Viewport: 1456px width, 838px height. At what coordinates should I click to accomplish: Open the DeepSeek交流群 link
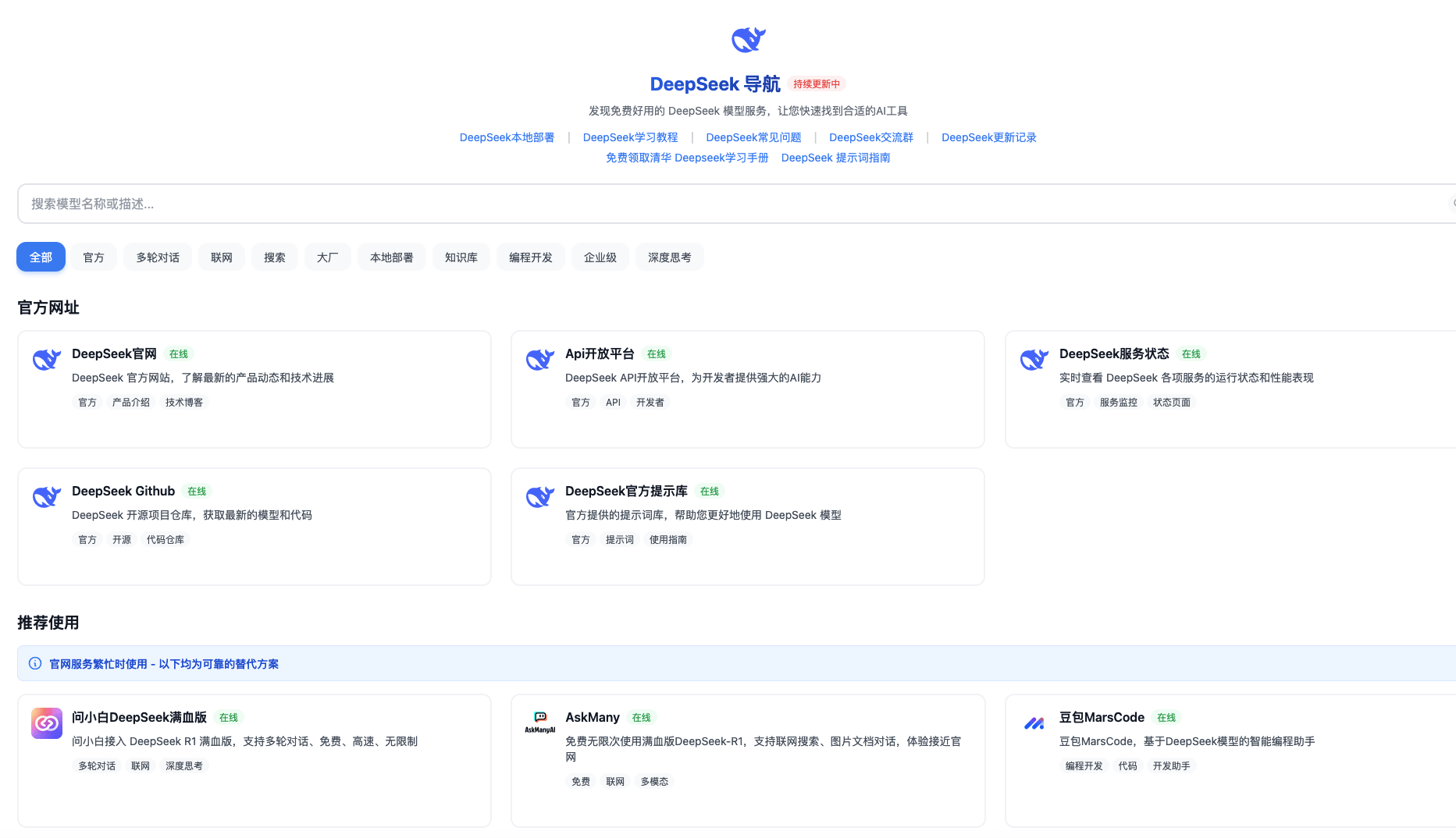point(871,137)
